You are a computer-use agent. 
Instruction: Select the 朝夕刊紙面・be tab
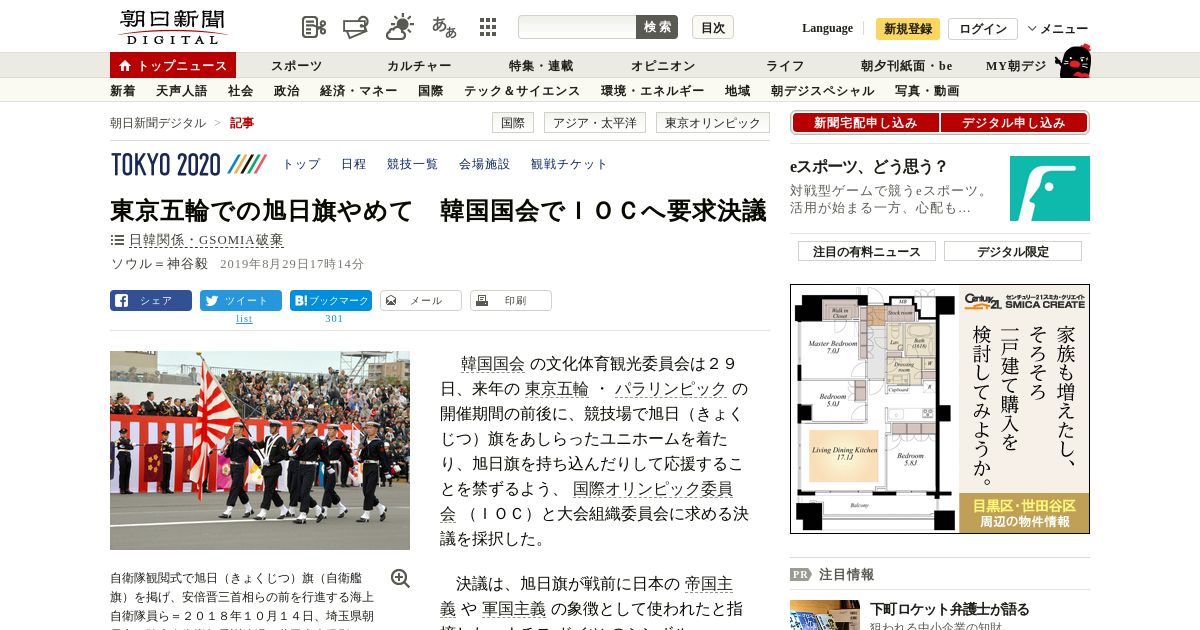tap(907, 66)
